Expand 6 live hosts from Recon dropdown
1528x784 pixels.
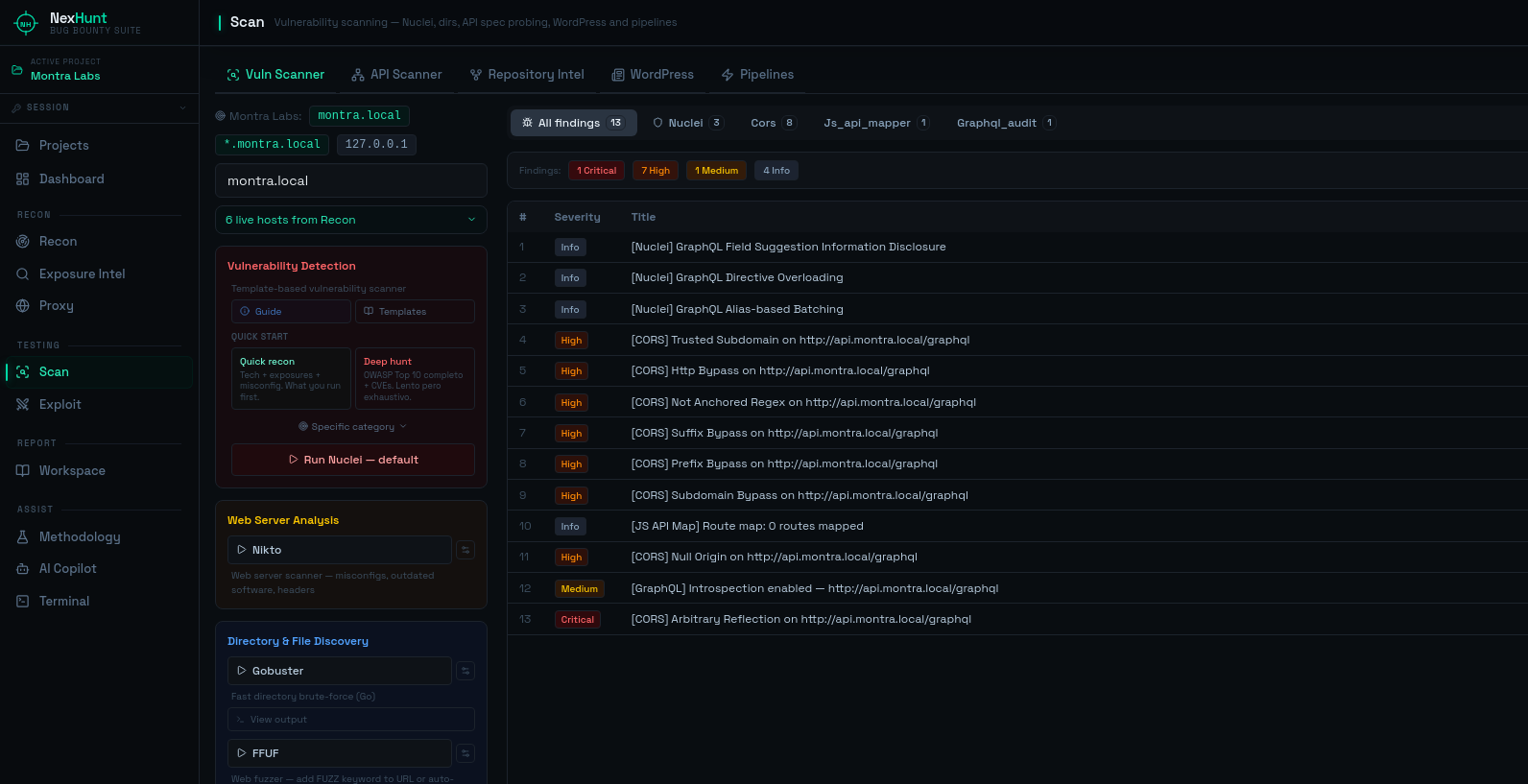click(351, 220)
